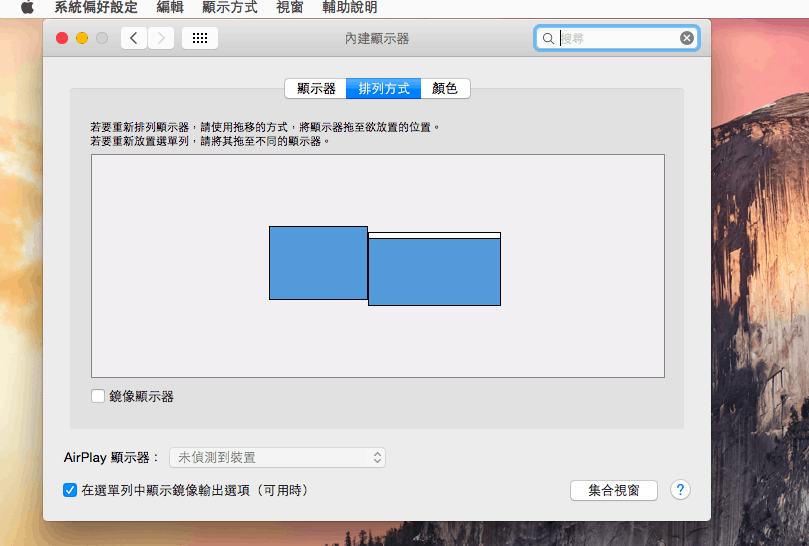Open the 顯示方式 menu
Screen dimensions: 809x546
pos(230,7)
